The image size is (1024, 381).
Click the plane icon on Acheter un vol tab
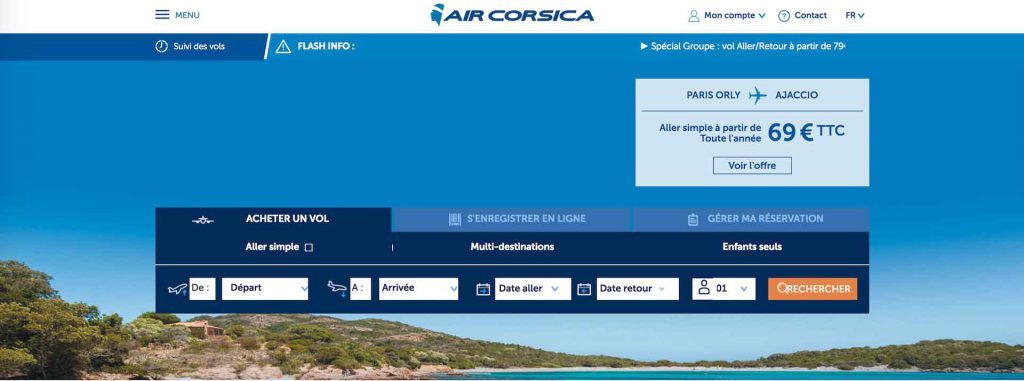click(203, 220)
